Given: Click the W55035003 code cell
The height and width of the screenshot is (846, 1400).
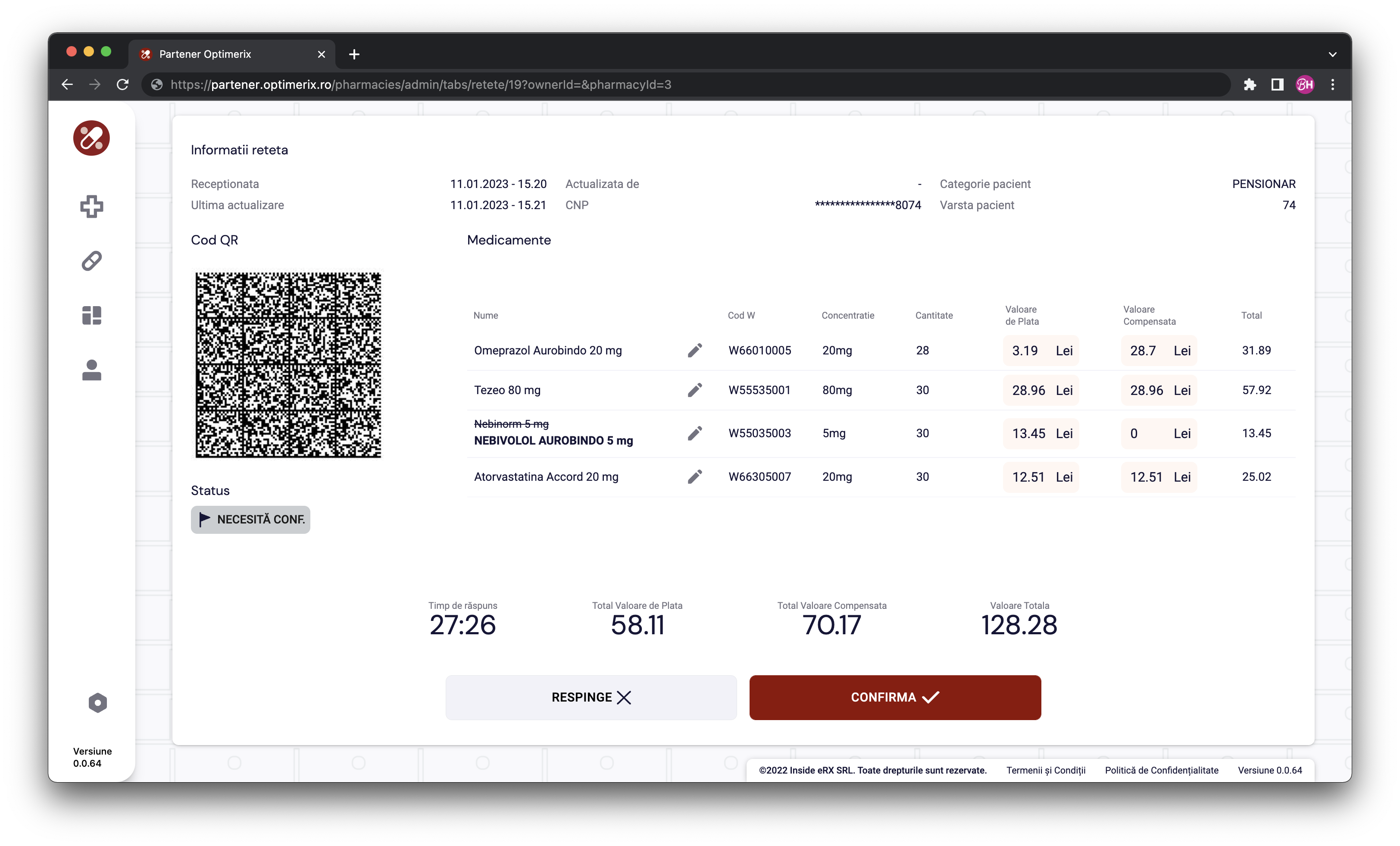Looking at the screenshot, I should point(759,433).
